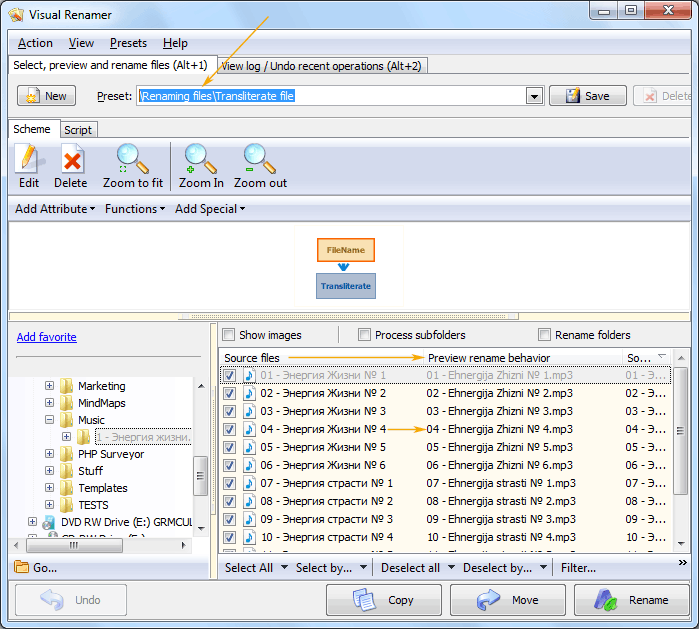Click the DVD RW Drive icon
This screenshot has height=629, width=699.
tap(49, 522)
